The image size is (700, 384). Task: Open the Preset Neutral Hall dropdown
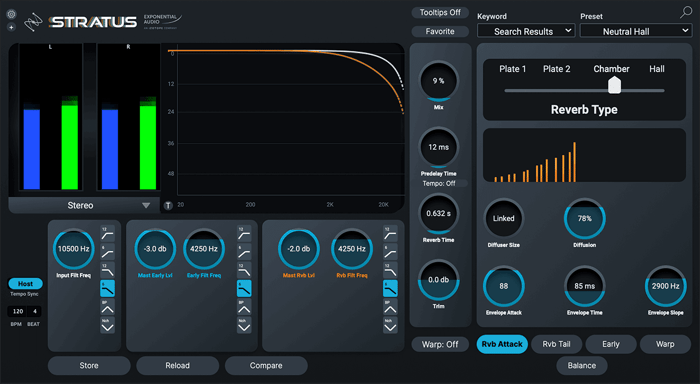tap(636, 31)
